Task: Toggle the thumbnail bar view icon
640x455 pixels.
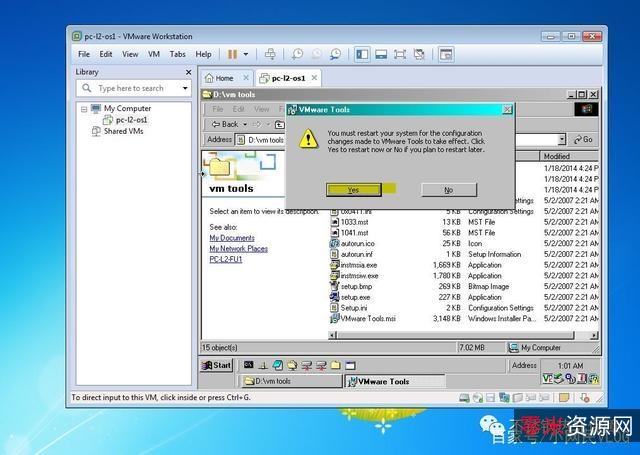Action: point(381,54)
